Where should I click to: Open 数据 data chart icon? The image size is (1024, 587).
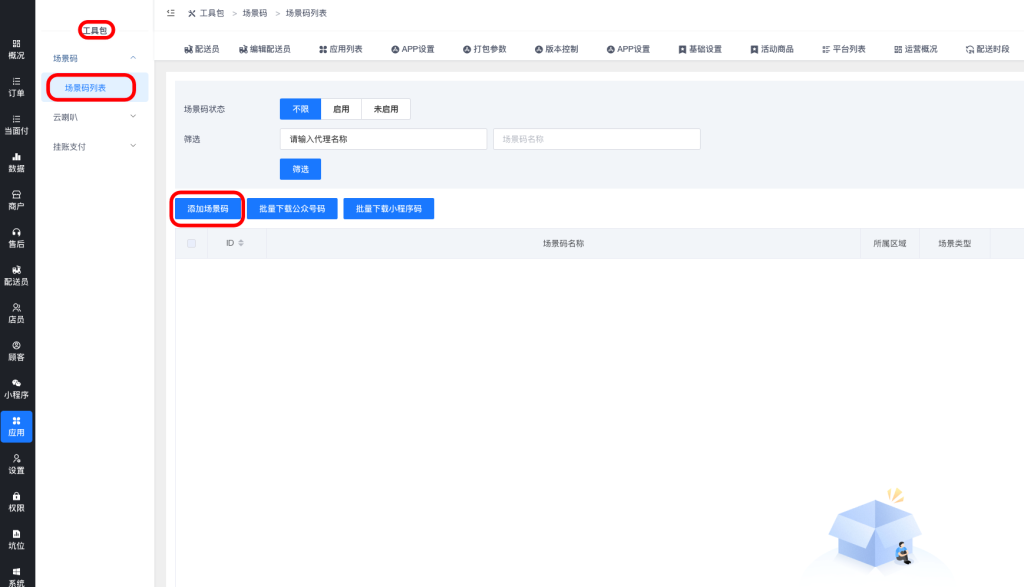16,163
